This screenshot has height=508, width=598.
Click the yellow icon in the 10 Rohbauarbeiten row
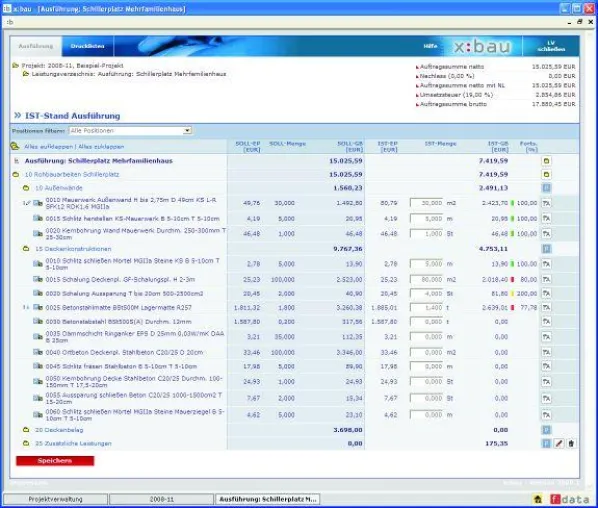(x=546, y=174)
